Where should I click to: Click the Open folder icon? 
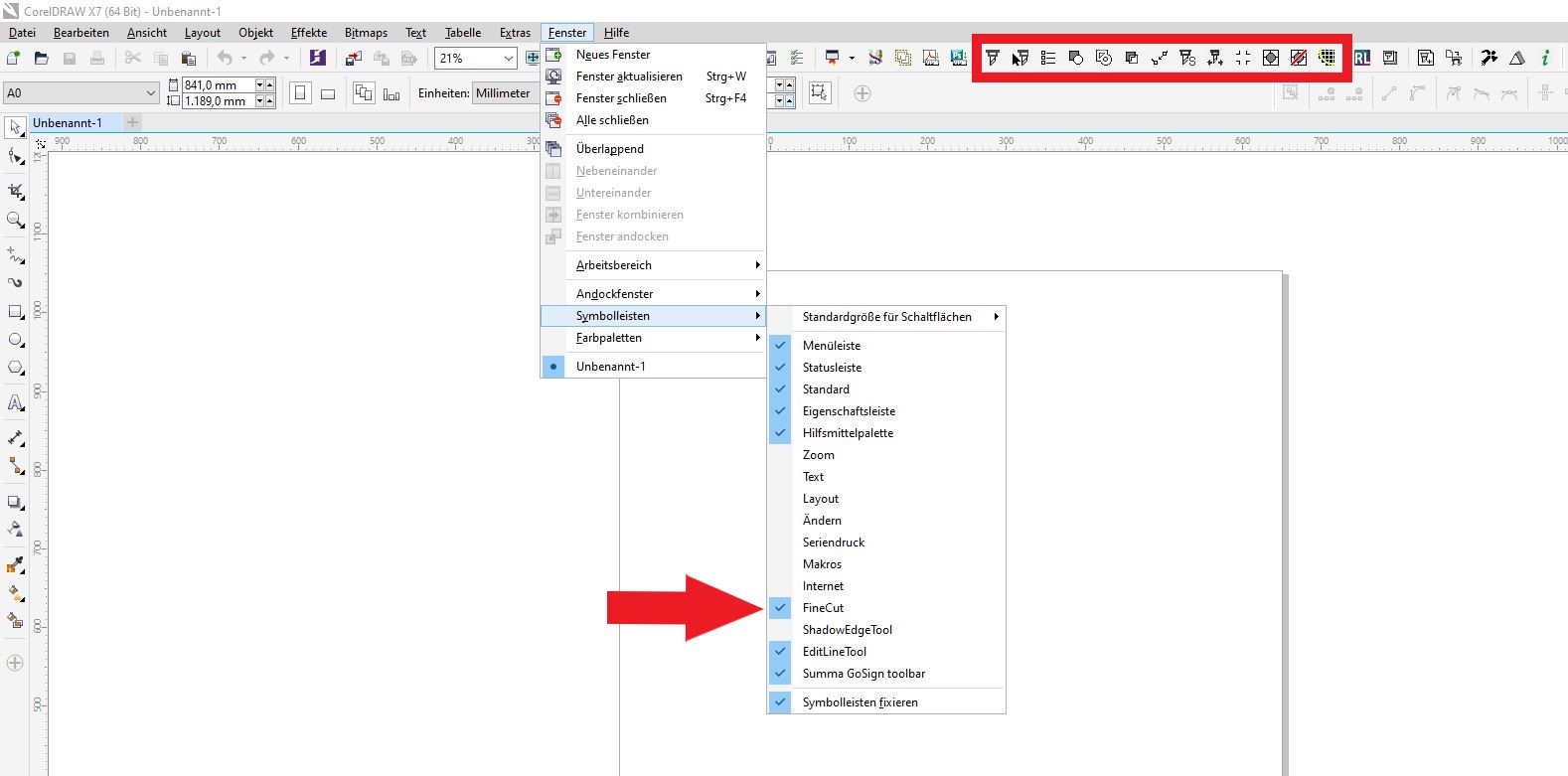(x=42, y=59)
